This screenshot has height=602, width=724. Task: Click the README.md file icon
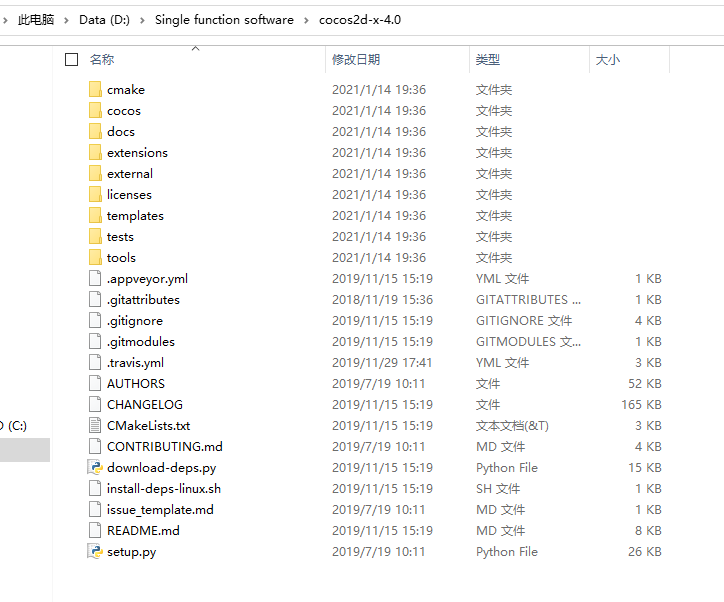tap(95, 530)
